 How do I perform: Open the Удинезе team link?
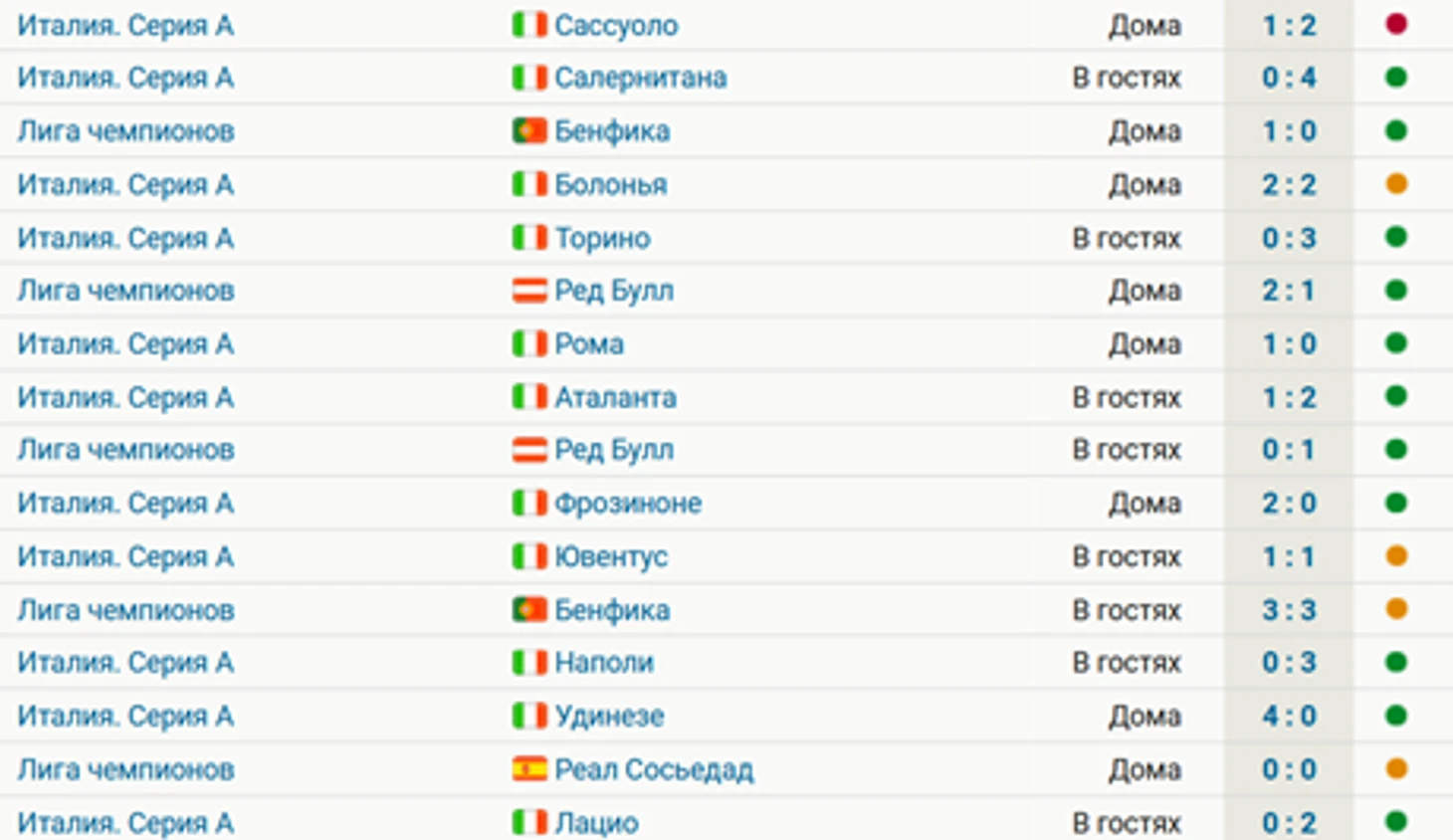coord(609,717)
